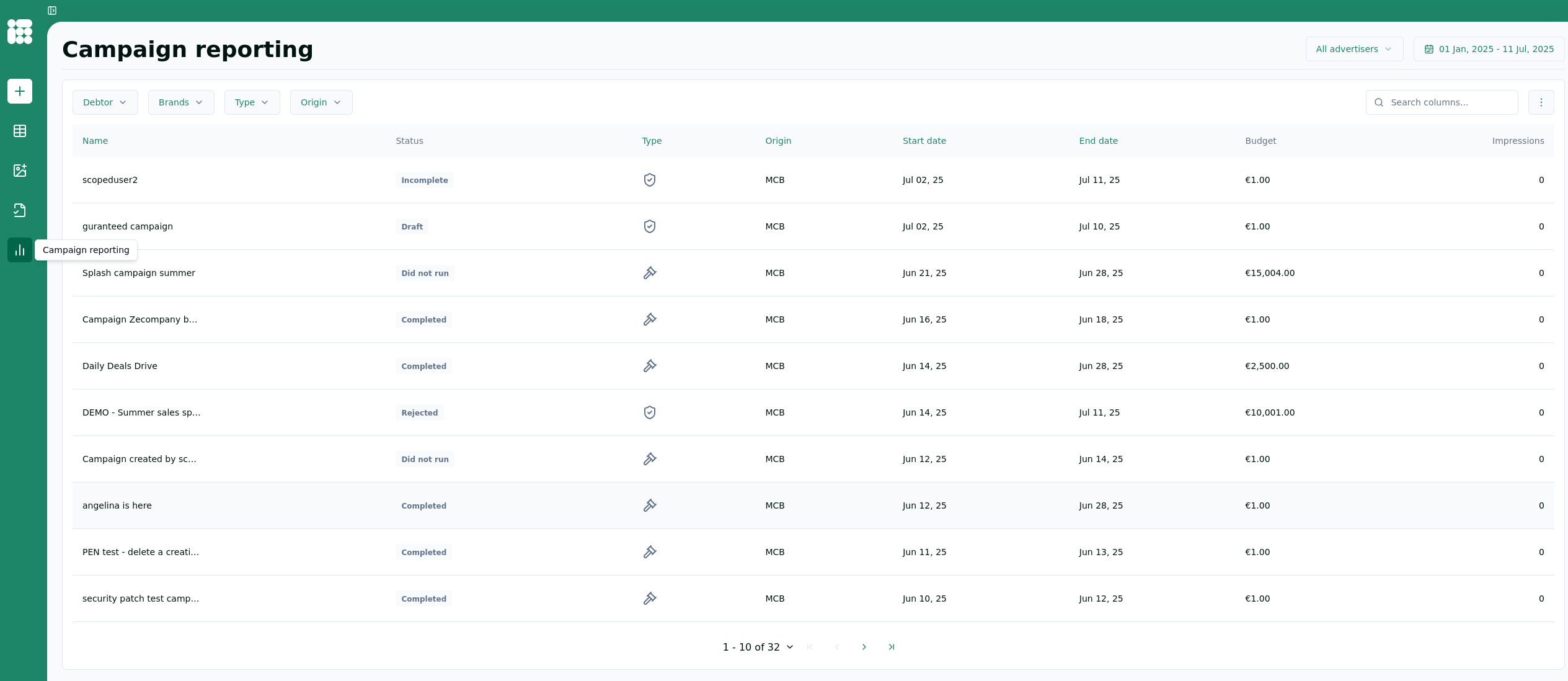The height and width of the screenshot is (681, 1568).
Task: Go to next page of results
Action: [x=864, y=647]
